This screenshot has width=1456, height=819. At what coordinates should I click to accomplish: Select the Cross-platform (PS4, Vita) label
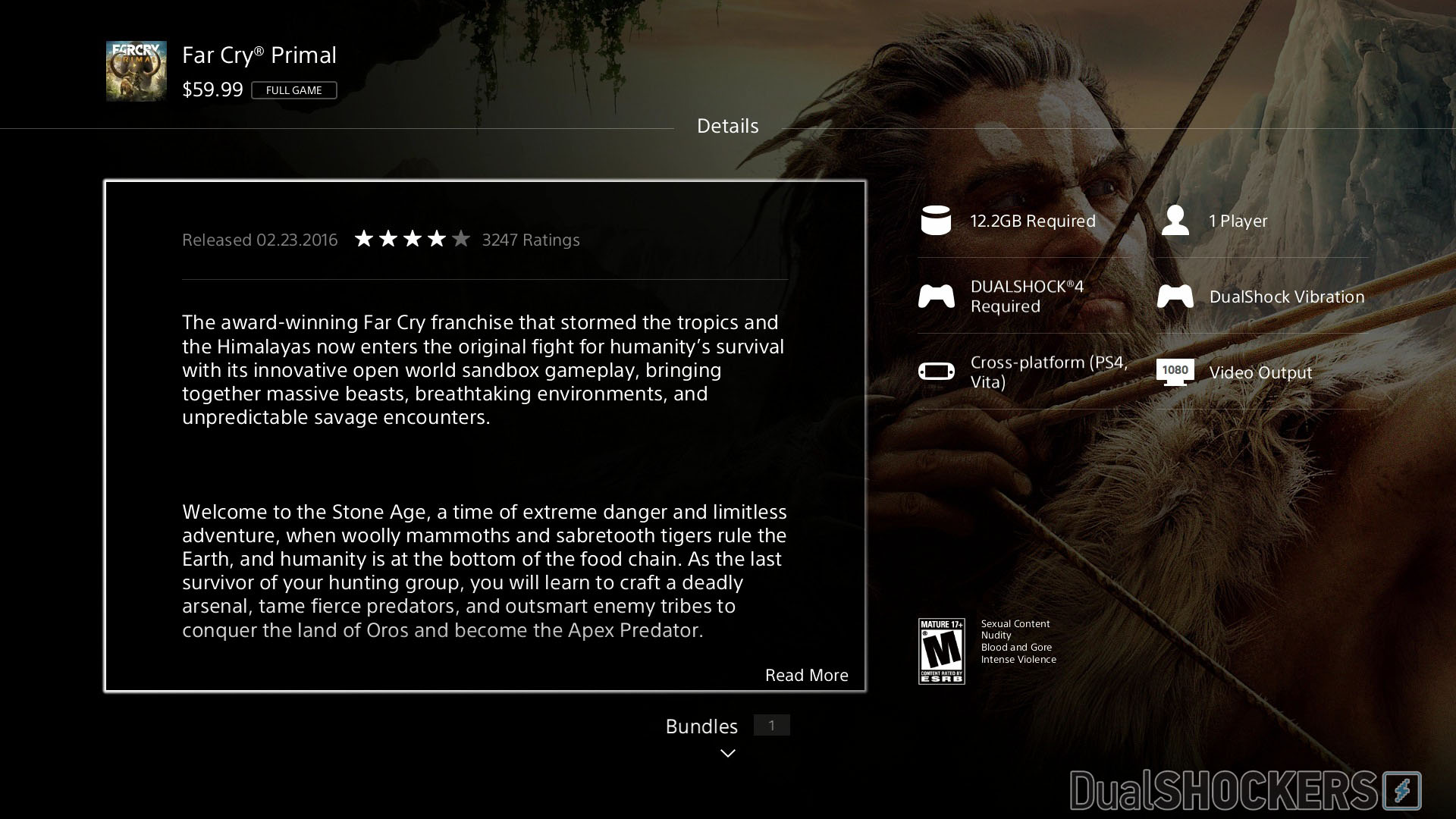[x=1049, y=372]
